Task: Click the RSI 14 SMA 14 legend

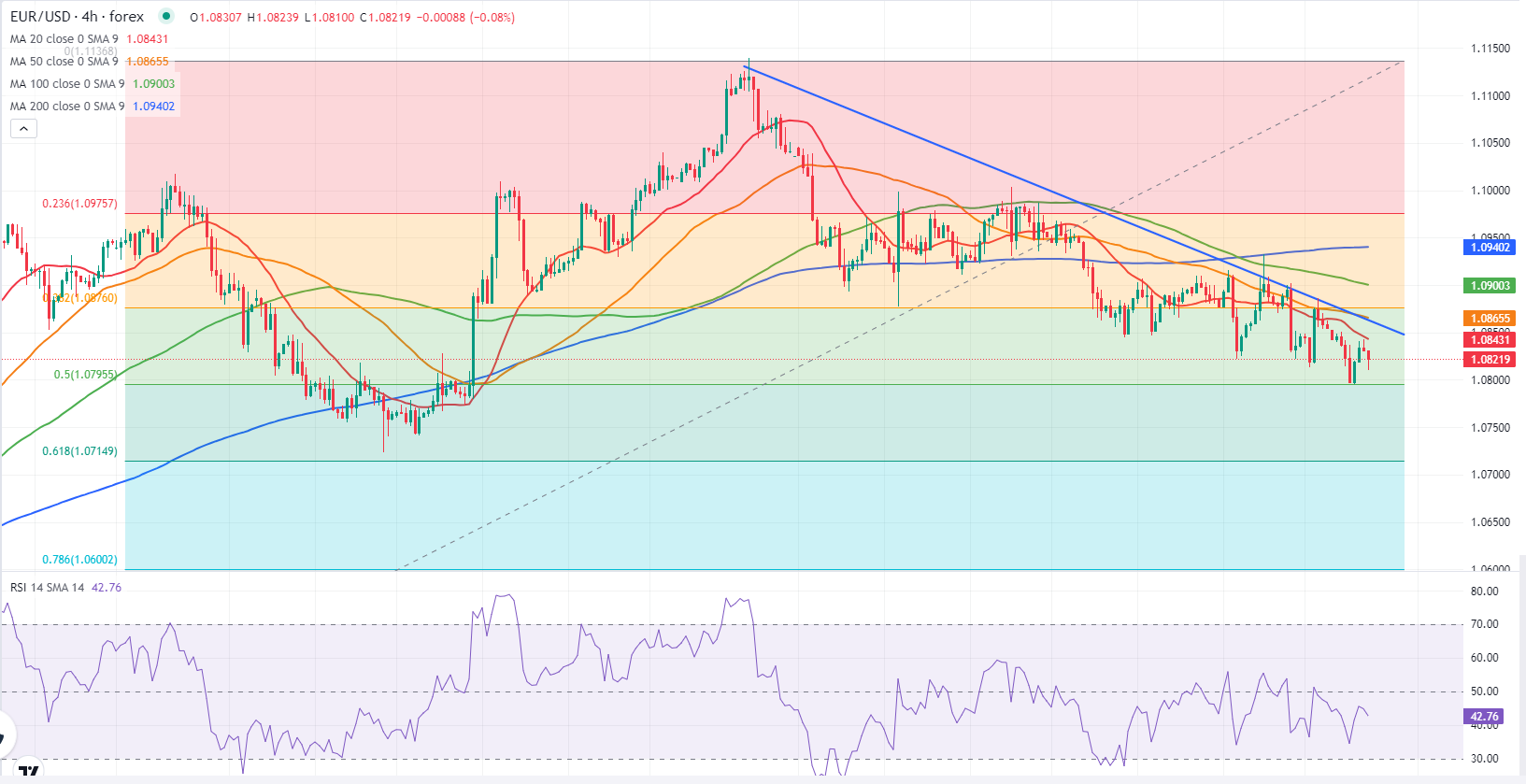Action: [x=47, y=588]
